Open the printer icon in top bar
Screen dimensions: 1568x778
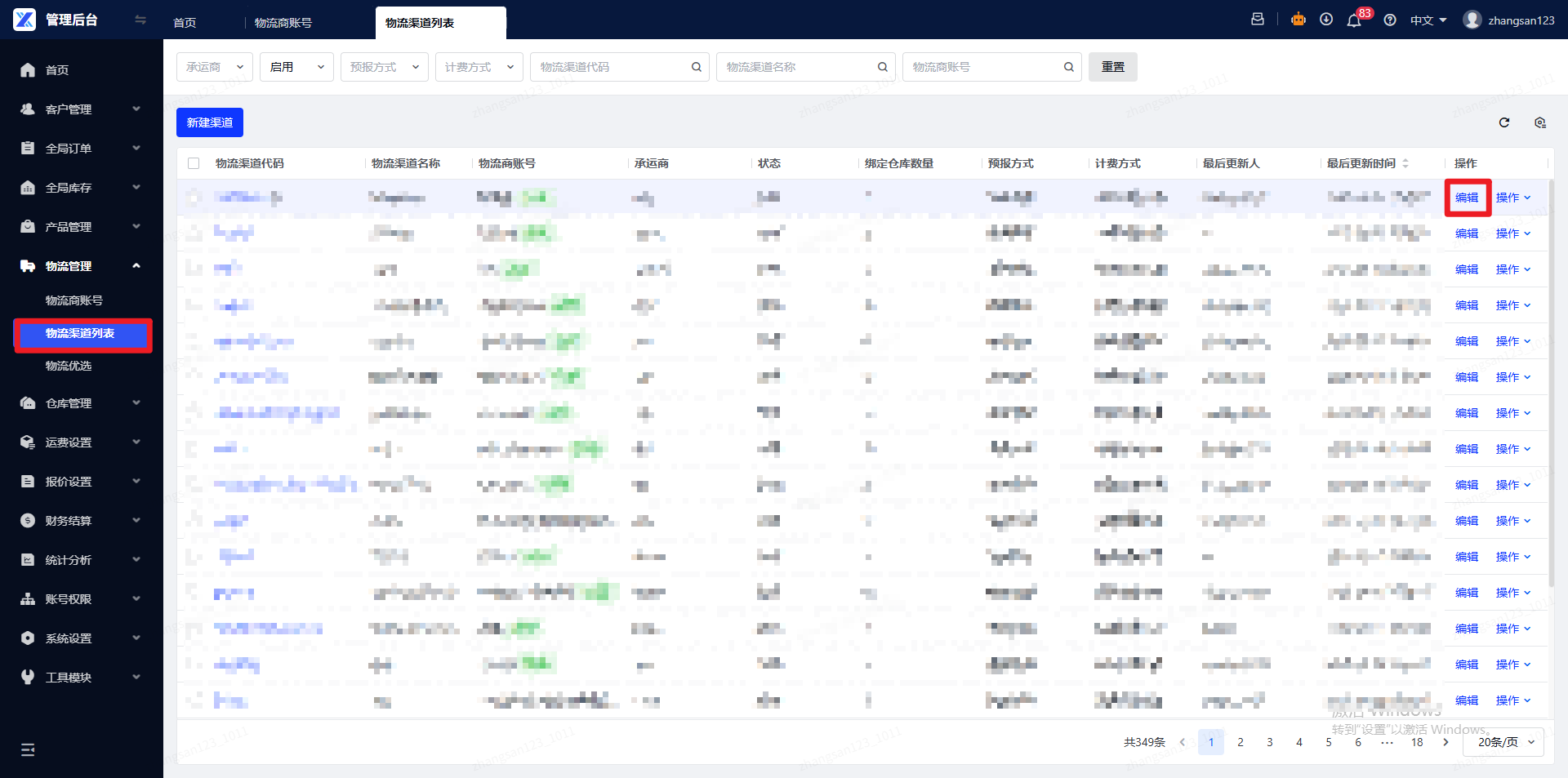click(x=1258, y=20)
